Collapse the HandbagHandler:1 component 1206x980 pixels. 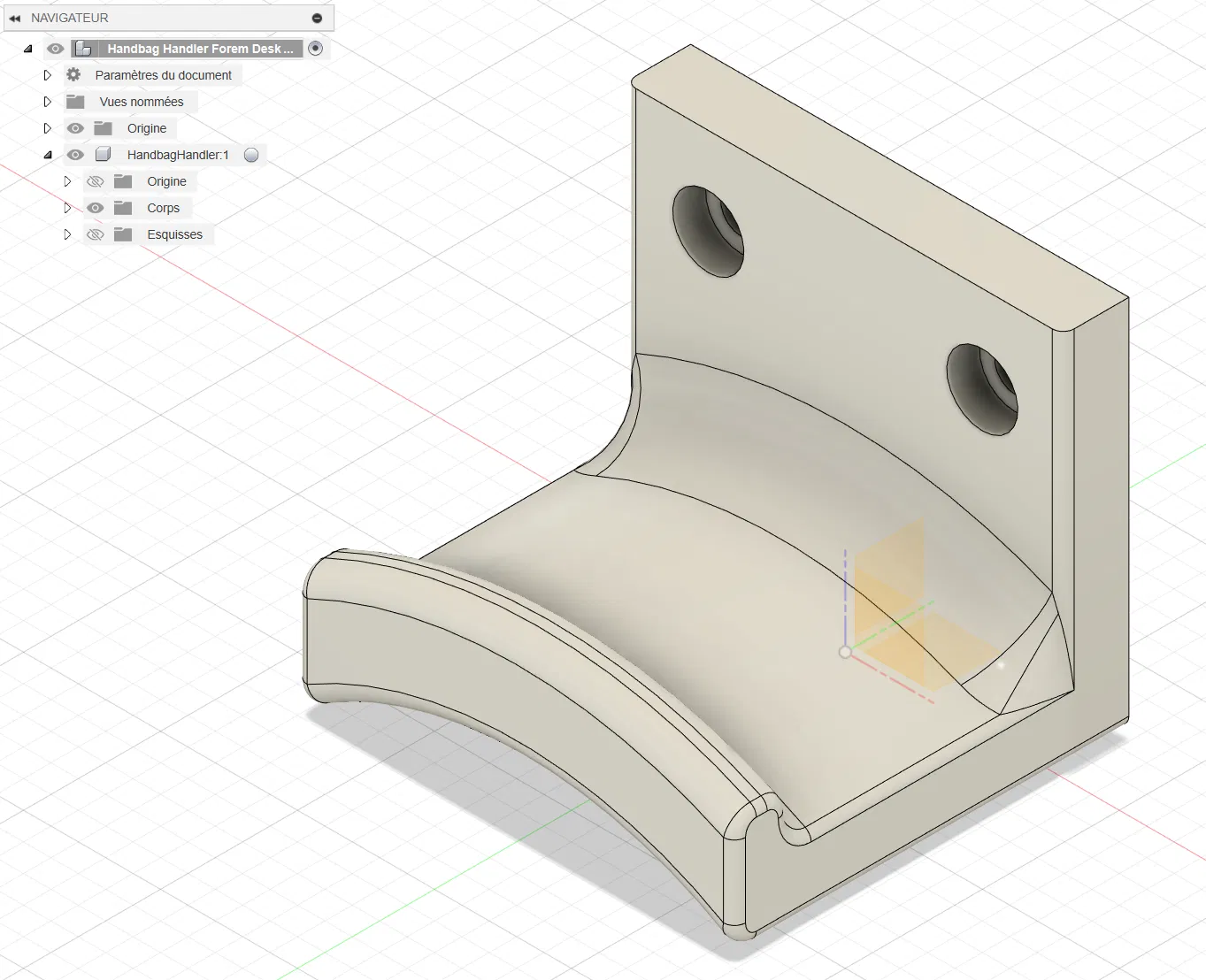coord(48,155)
